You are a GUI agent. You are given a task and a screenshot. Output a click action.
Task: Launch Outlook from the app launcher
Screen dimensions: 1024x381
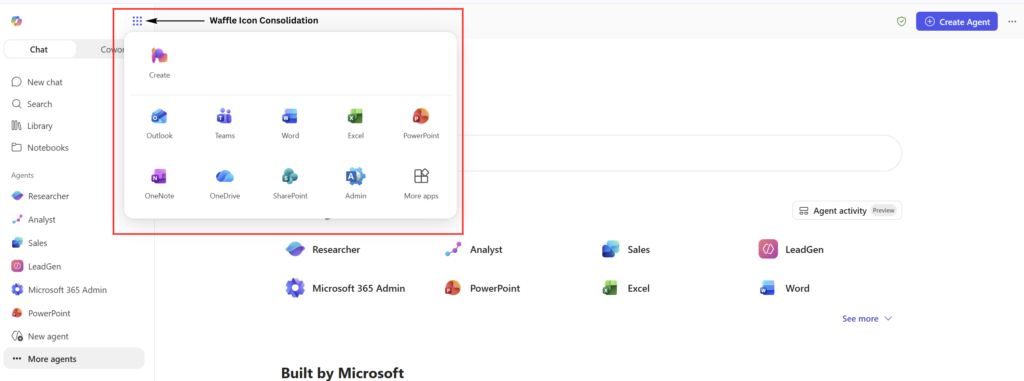pos(159,124)
